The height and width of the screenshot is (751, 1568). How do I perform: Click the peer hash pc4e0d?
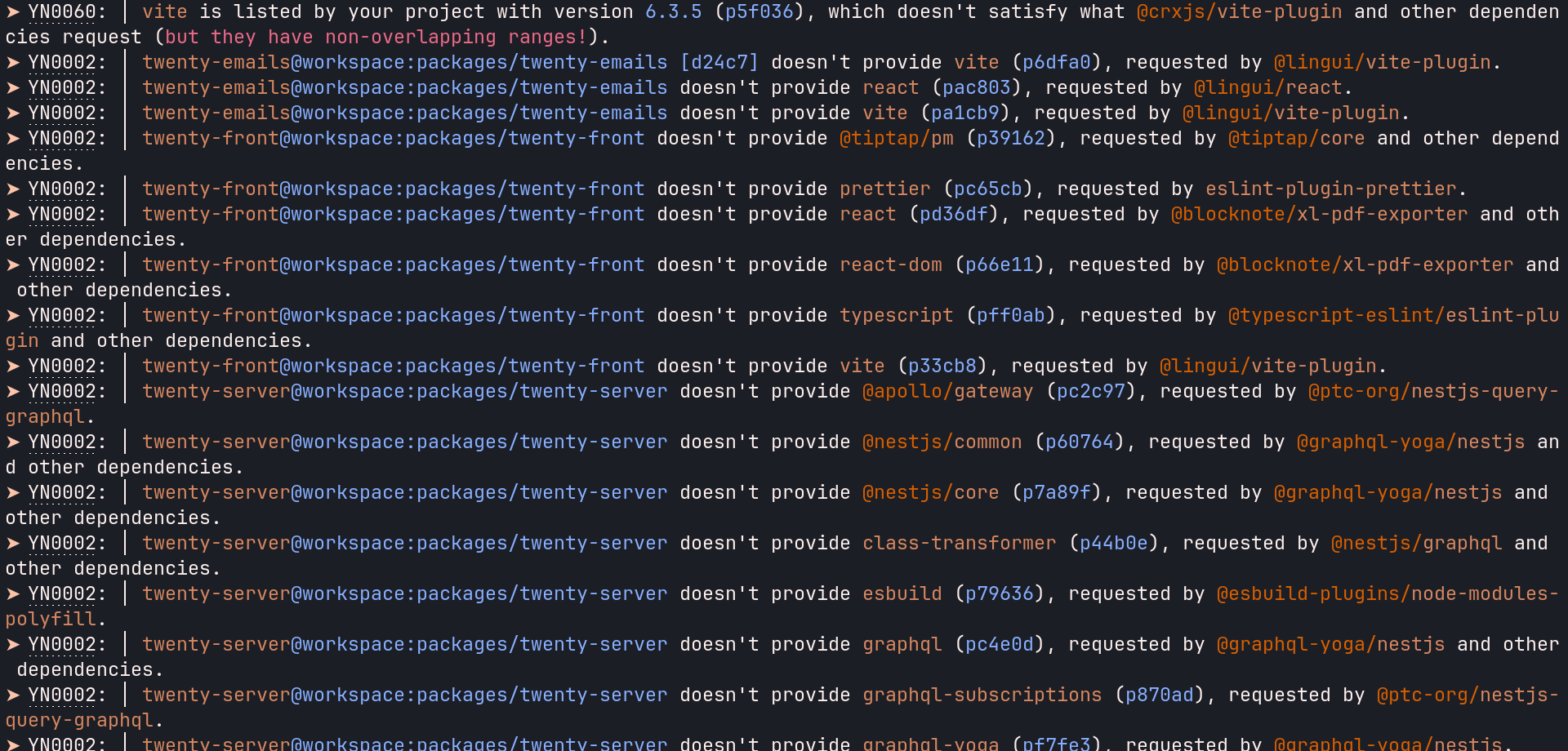1000,645
